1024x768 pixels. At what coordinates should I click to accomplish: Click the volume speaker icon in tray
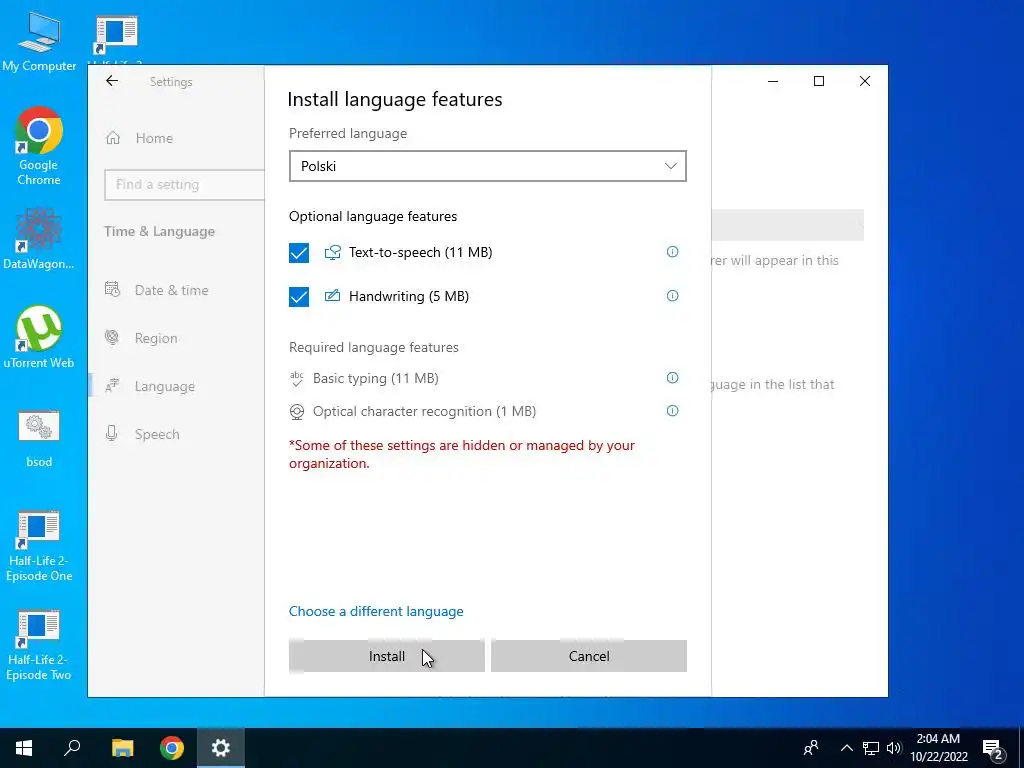coord(894,748)
